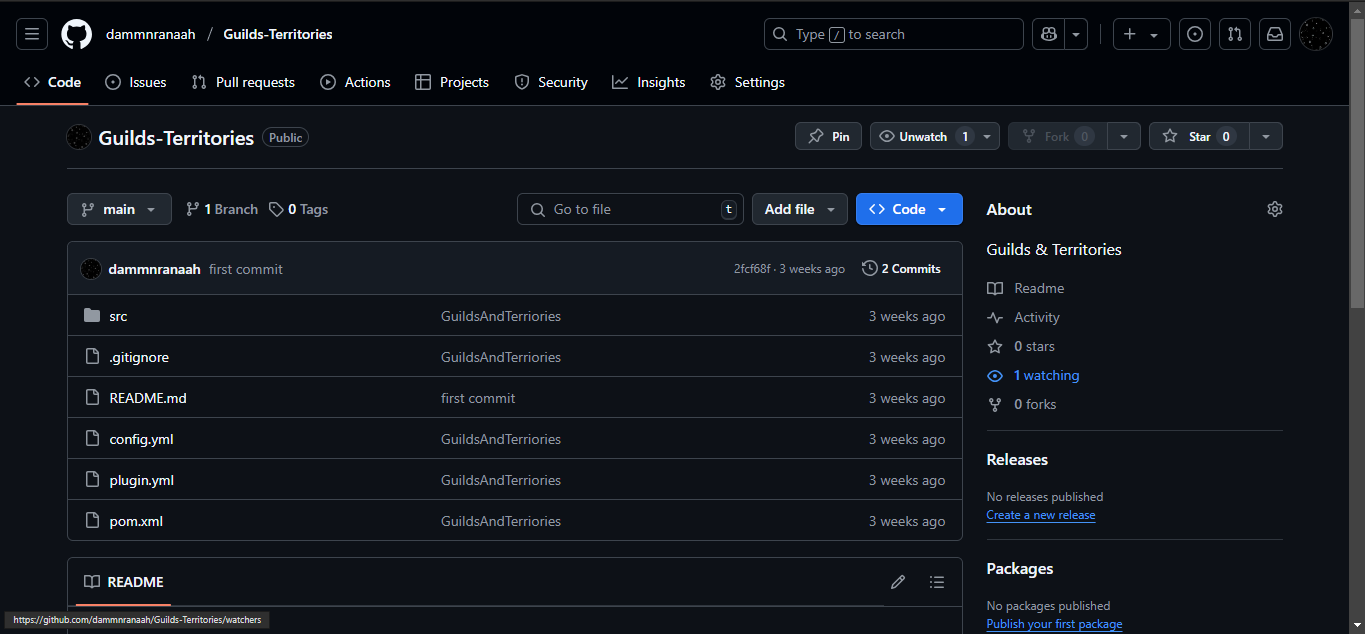Open the create new plus dropdown
The height and width of the screenshot is (634, 1365).
pyautogui.click(x=1141, y=34)
